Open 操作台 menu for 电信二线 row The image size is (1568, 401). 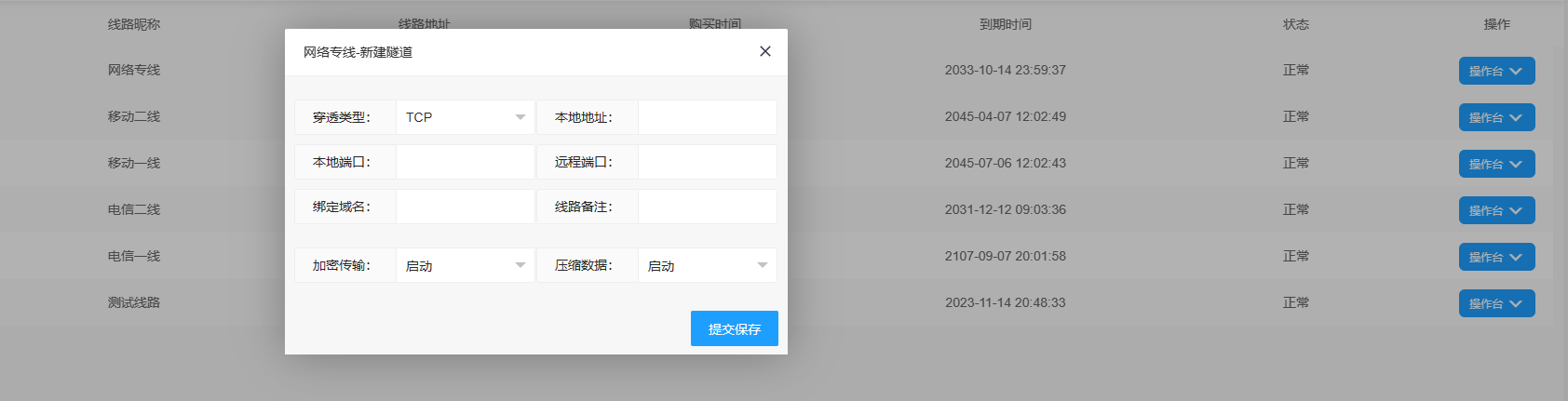(1495, 210)
